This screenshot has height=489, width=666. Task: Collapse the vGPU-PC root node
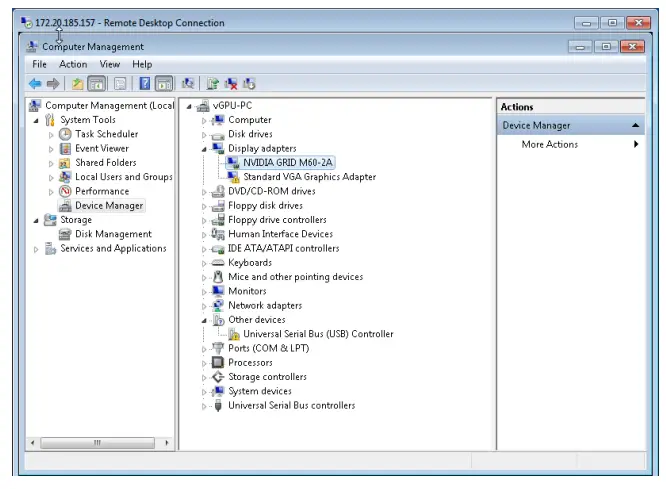click(x=189, y=106)
